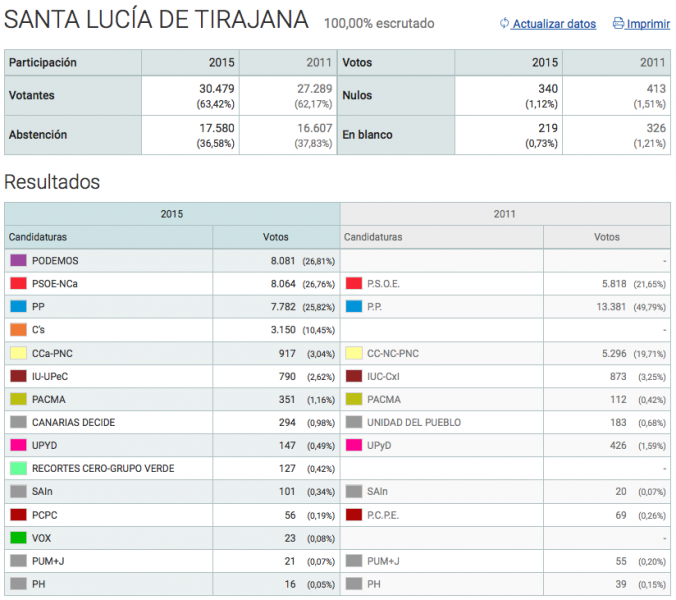Click the gray CANARIAS DECIDE swatch
Image resolution: width=676 pixels, height=600 pixels.
(19, 422)
